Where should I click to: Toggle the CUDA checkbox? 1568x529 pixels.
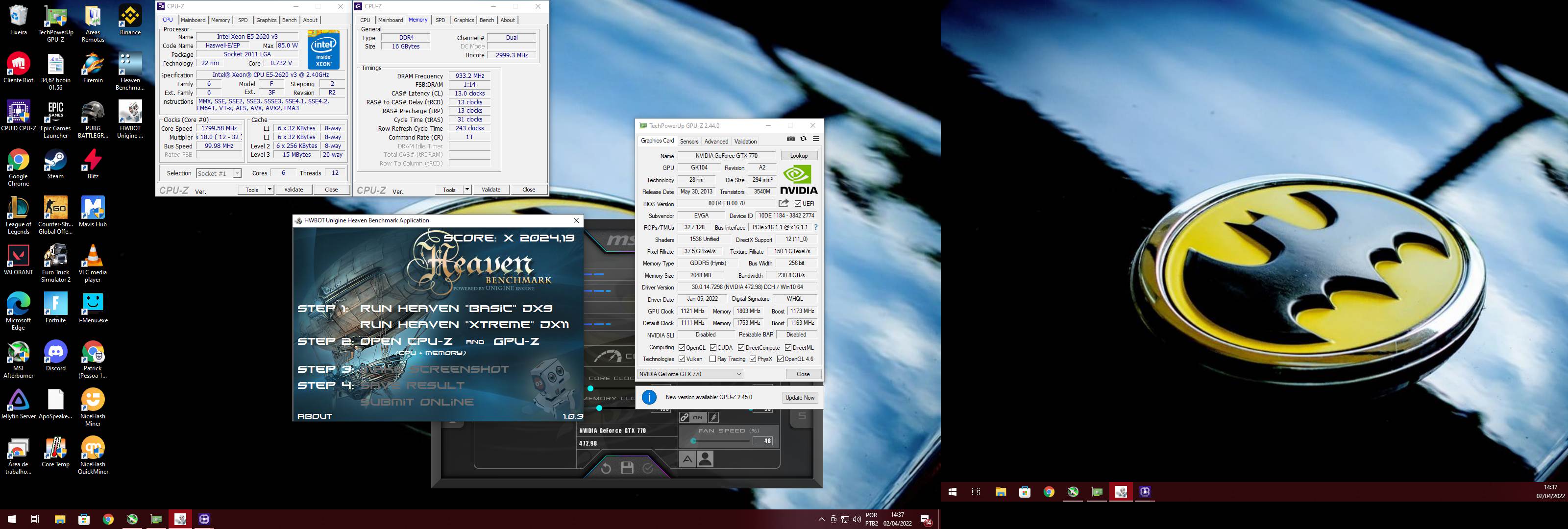coord(713,348)
